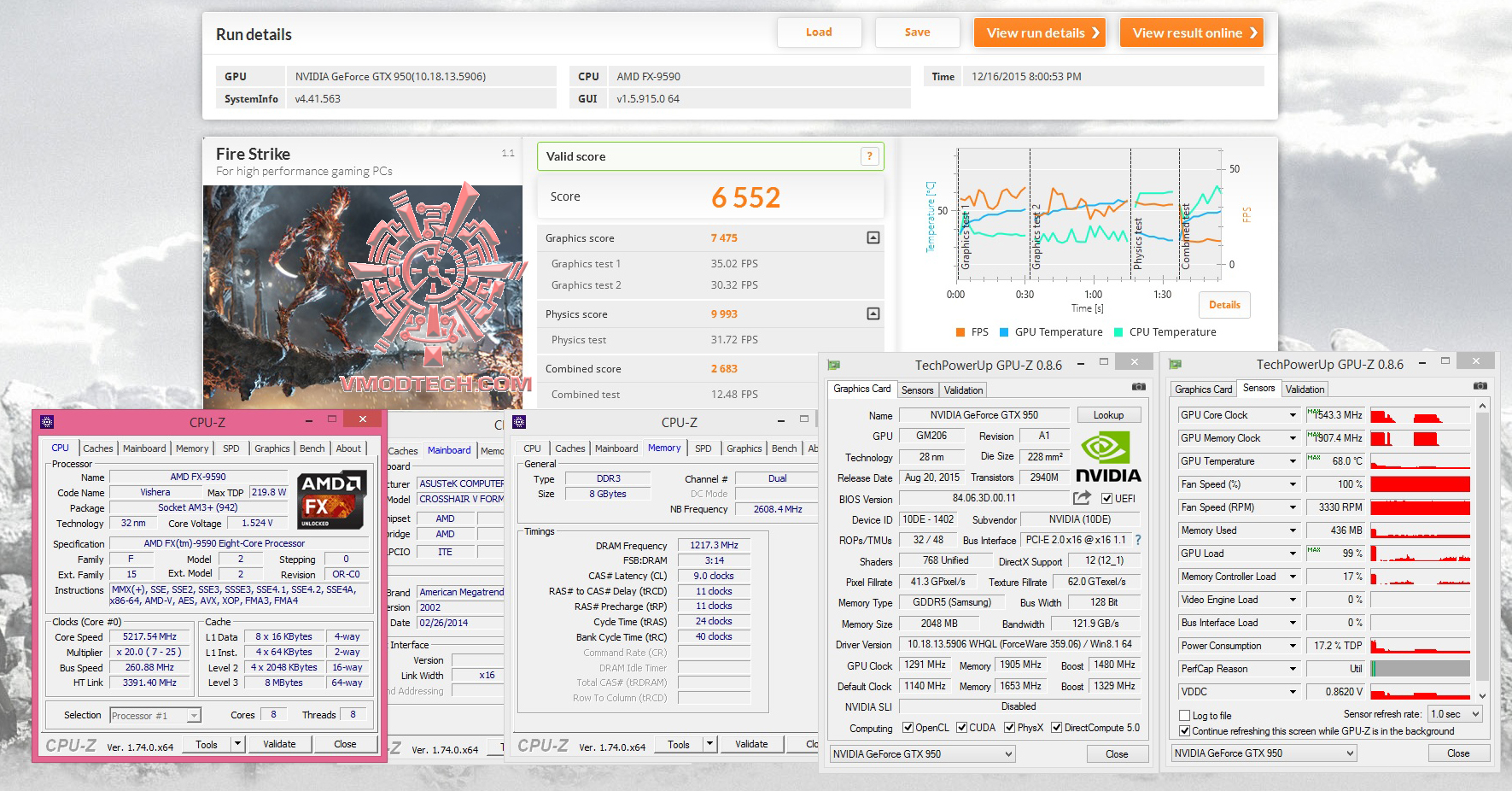Screen dimensions: 1512x791
Task: Click the blue GPU Temperature legend swatch
Action: pos(1005,332)
